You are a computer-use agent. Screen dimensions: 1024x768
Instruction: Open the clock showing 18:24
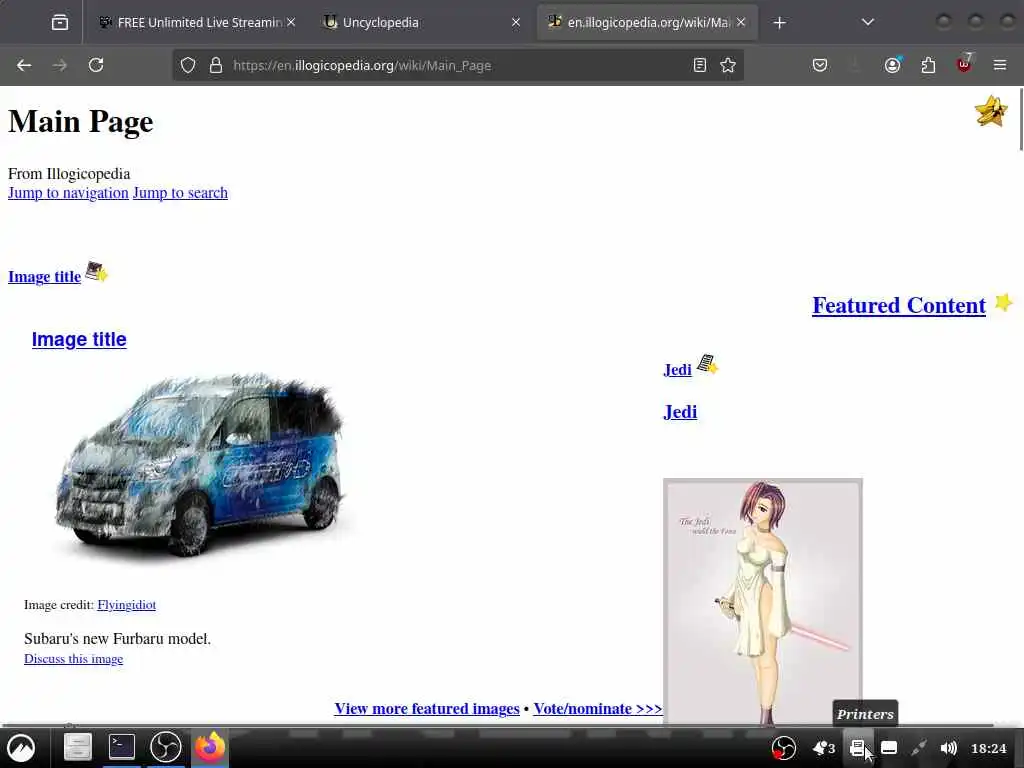[989, 748]
